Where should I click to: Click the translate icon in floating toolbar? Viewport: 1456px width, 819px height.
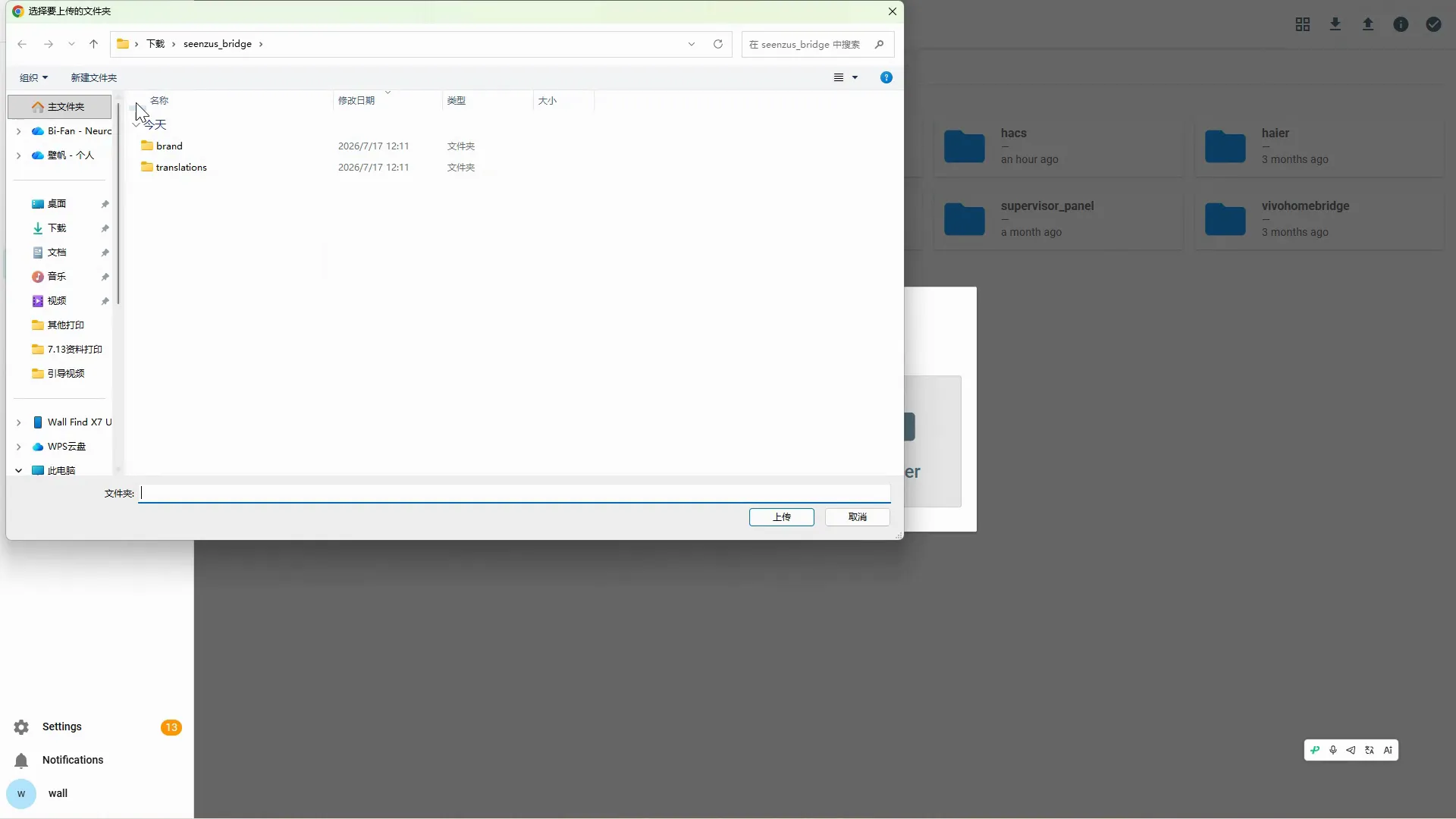point(1370,751)
